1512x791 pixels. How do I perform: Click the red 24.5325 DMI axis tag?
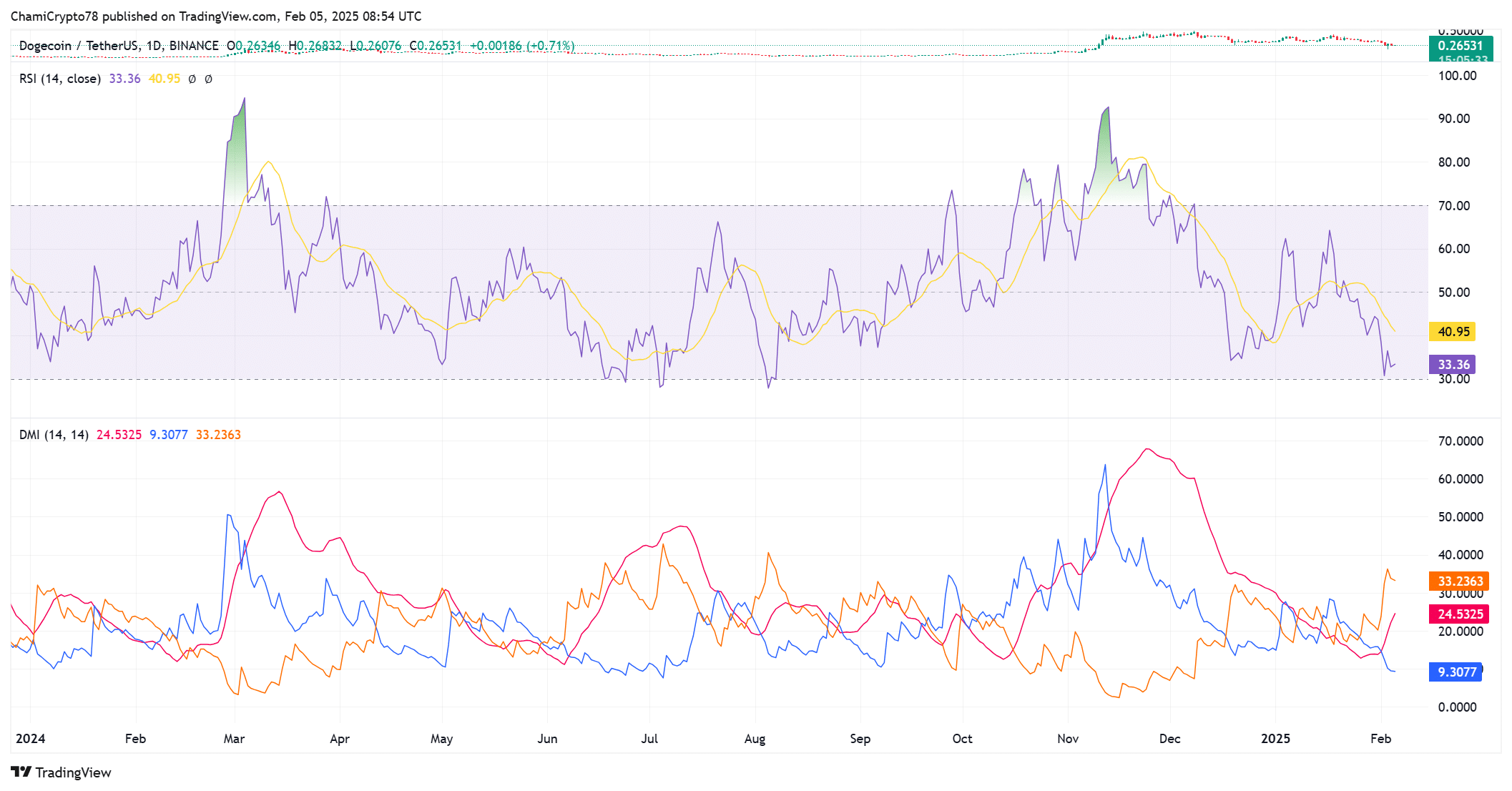click(x=1458, y=614)
